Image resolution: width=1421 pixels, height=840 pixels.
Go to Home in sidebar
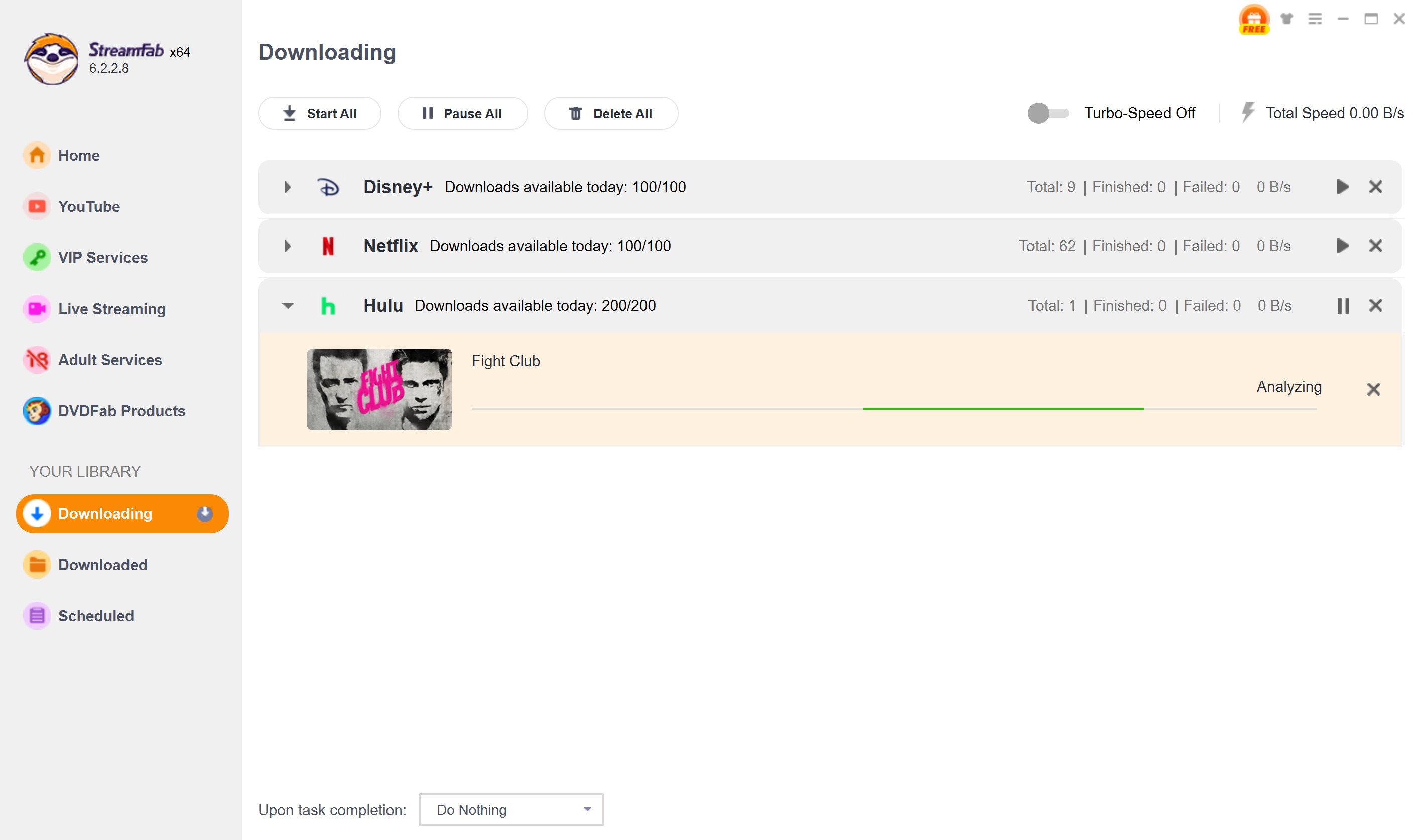click(x=79, y=155)
